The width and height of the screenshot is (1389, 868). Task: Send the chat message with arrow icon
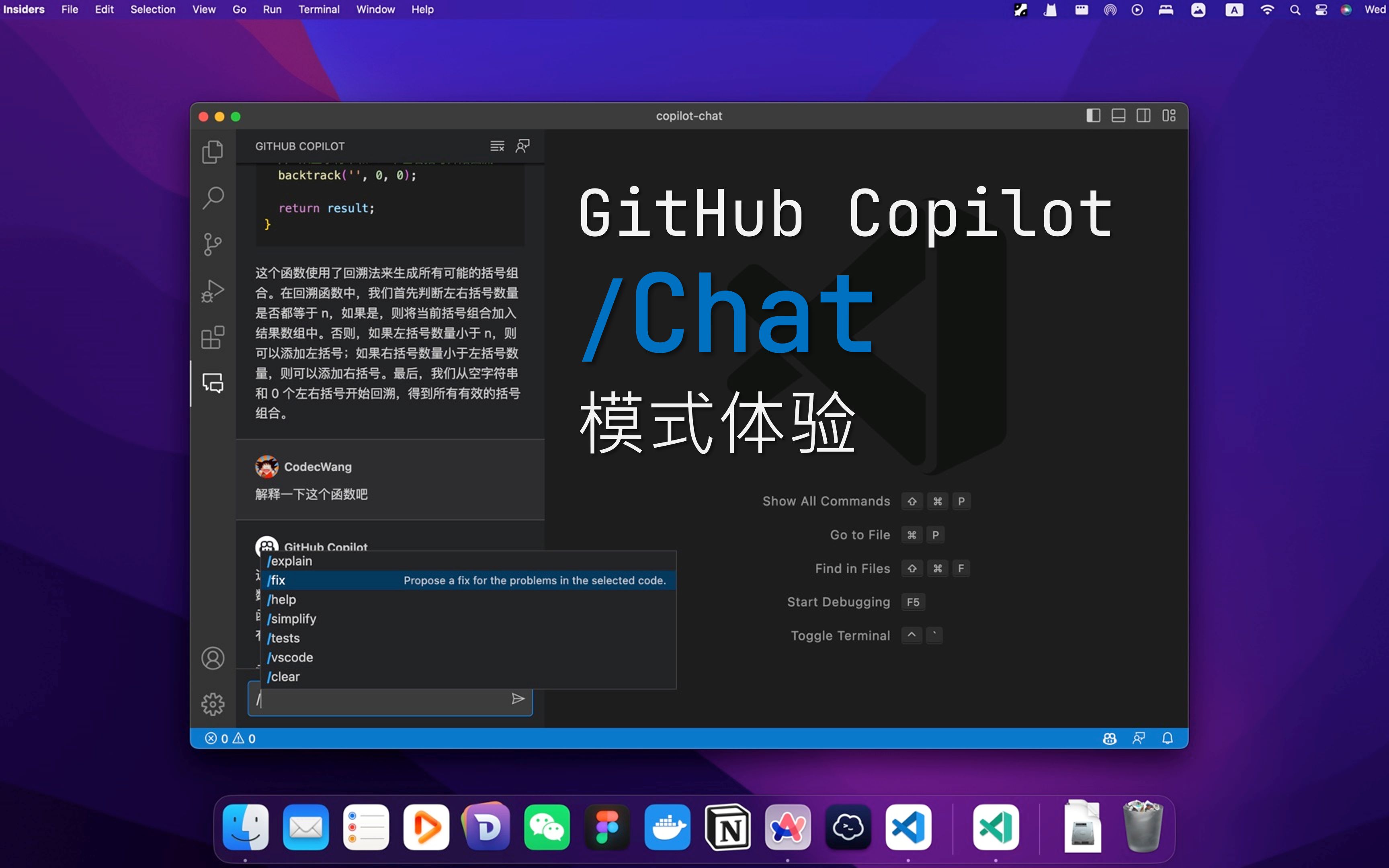point(518,699)
